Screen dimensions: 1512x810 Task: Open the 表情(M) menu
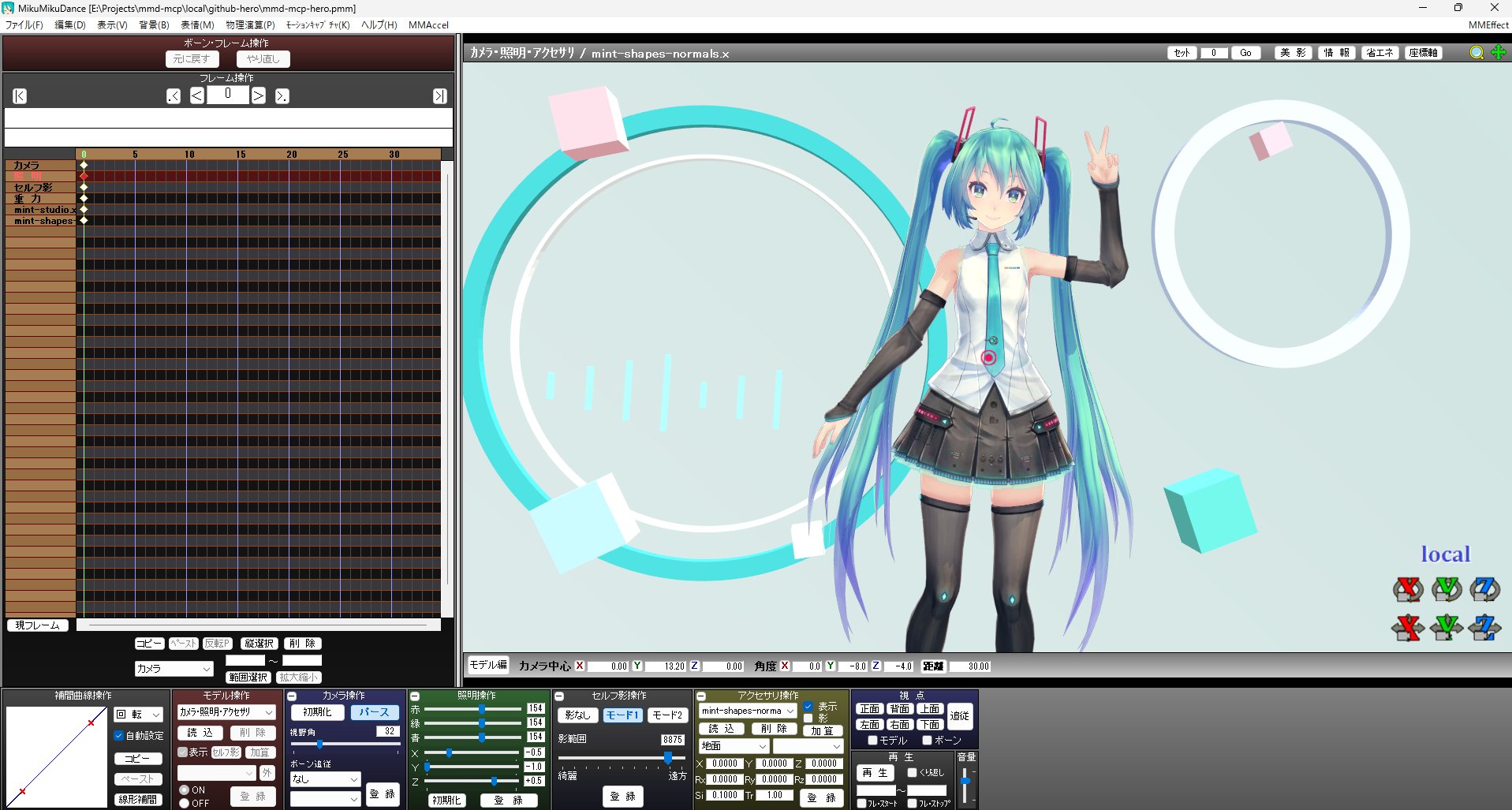pyautogui.click(x=197, y=25)
